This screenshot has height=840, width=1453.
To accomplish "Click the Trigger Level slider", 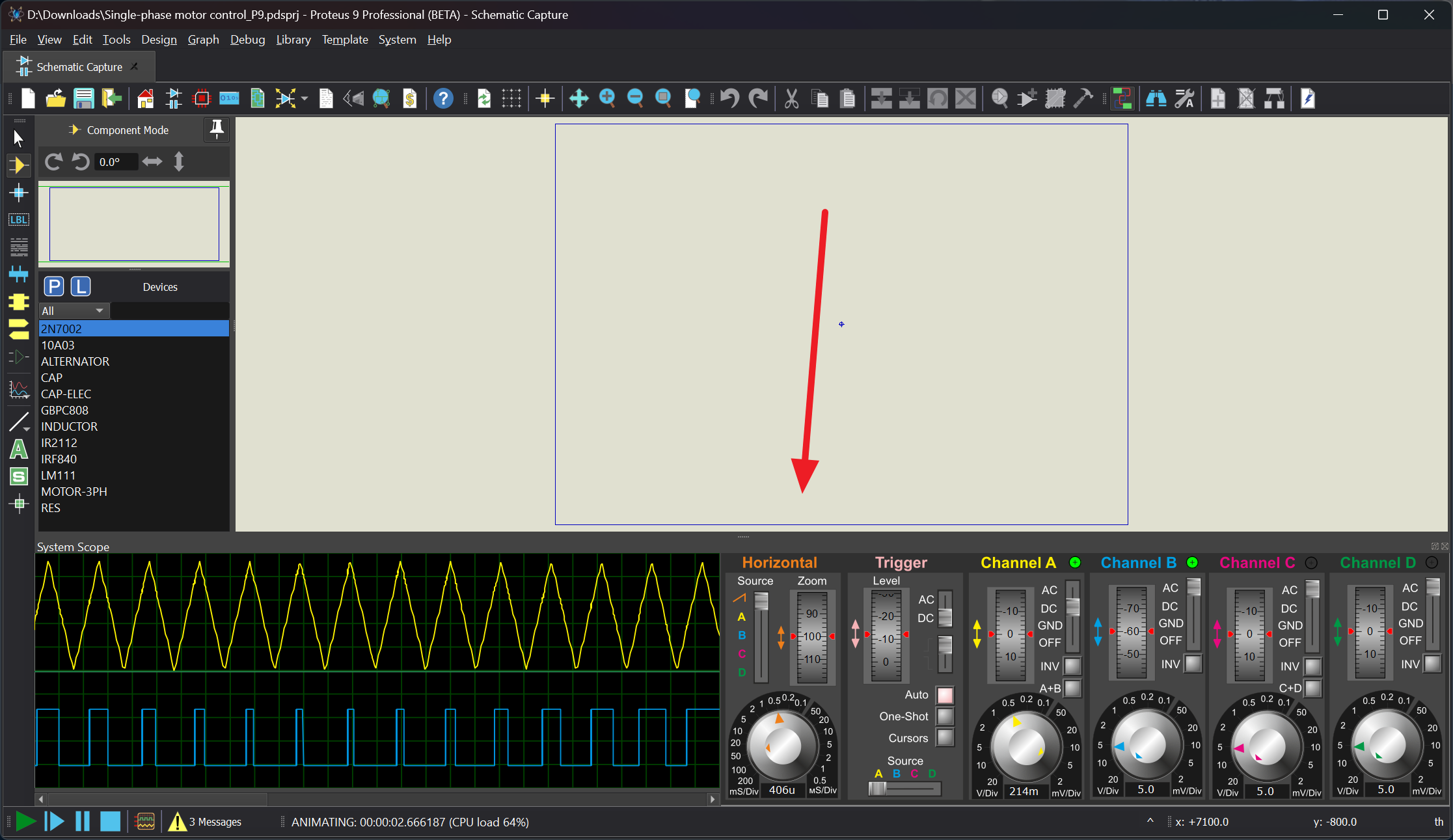I will pyautogui.click(x=885, y=634).
